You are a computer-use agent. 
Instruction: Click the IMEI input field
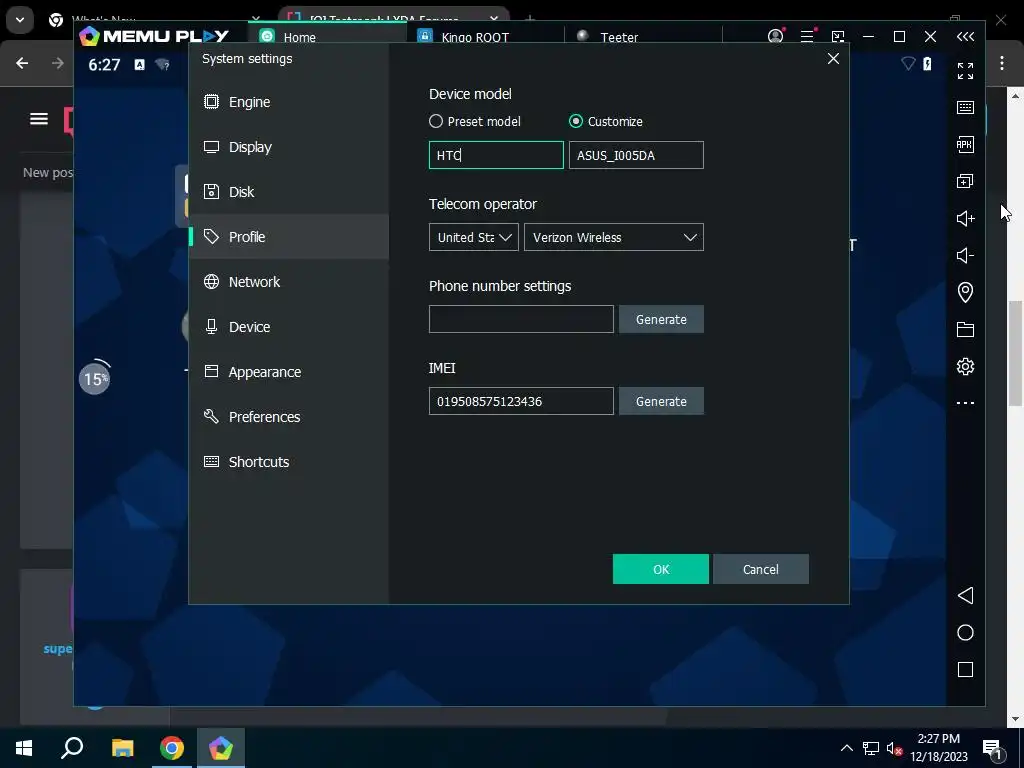pyautogui.click(x=521, y=401)
